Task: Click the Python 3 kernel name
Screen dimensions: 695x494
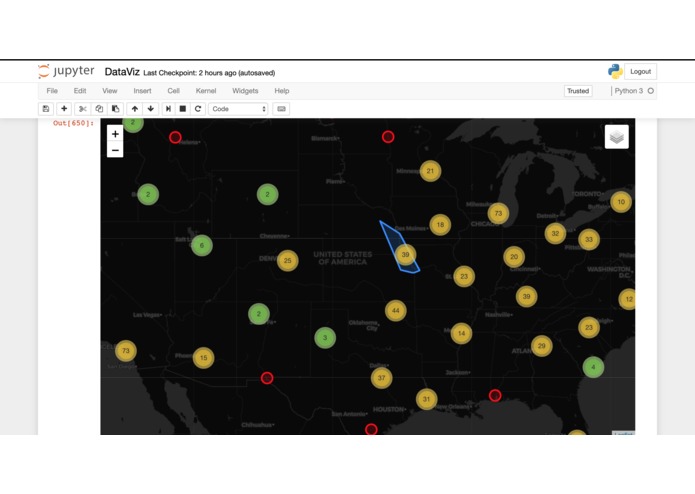Action: [x=629, y=91]
